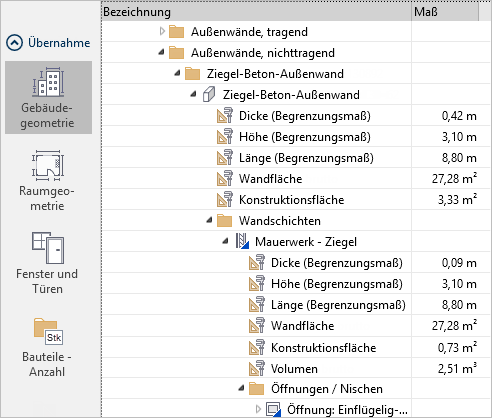Screen dimensions: 492x418
Task: Select the Dicke 0,42 m row
Action: tap(290, 116)
